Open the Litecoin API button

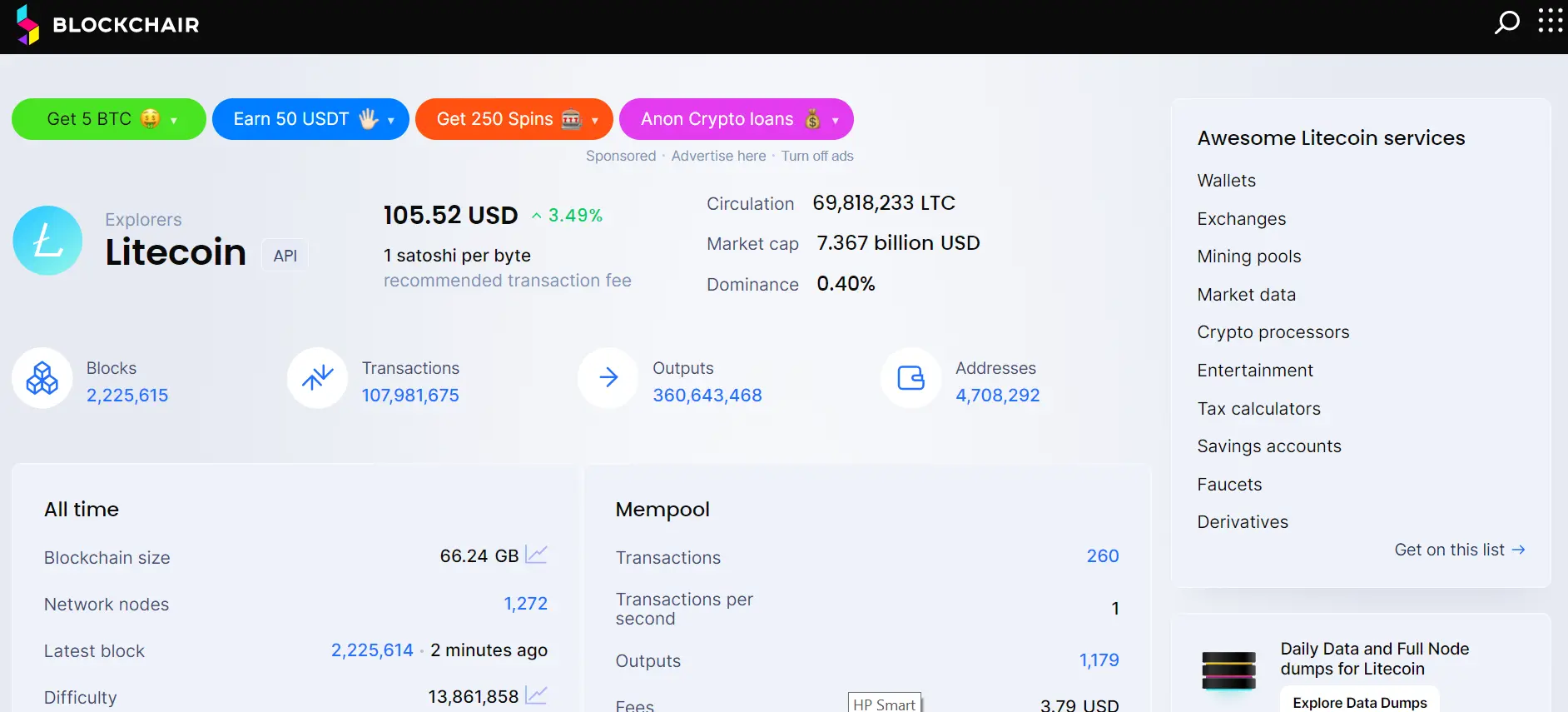coord(285,256)
